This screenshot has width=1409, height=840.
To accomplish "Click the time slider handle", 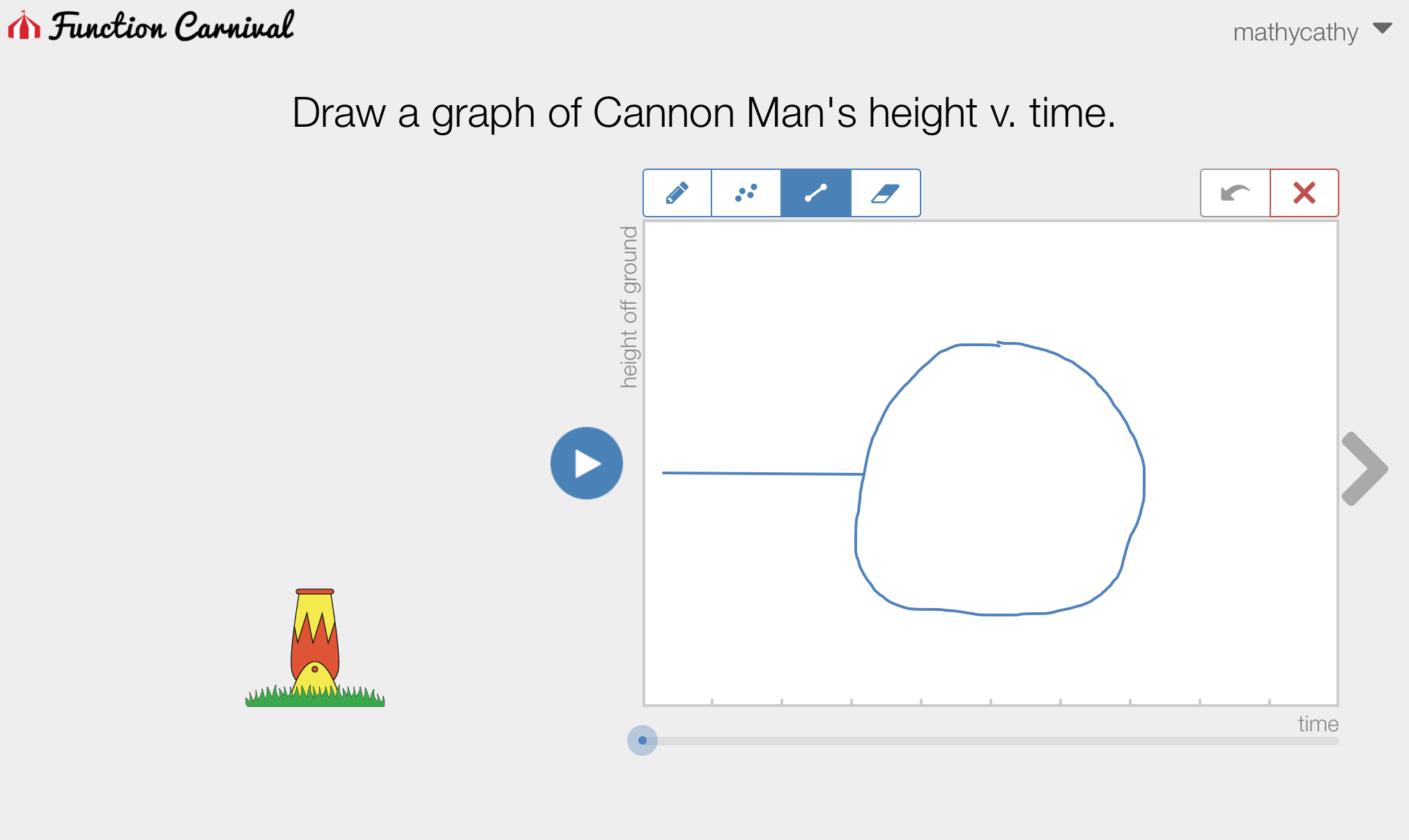I will (642, 740).
